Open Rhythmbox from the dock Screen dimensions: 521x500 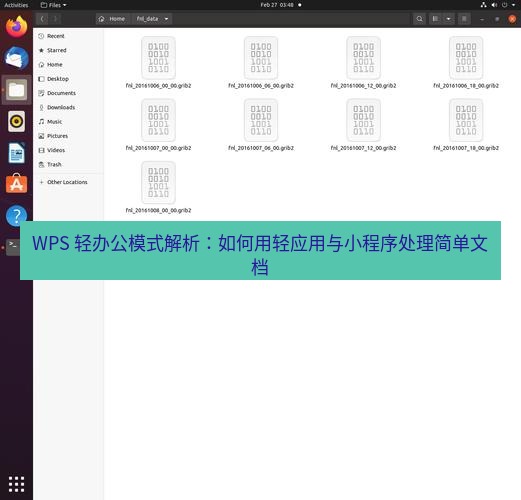(16, 121)
